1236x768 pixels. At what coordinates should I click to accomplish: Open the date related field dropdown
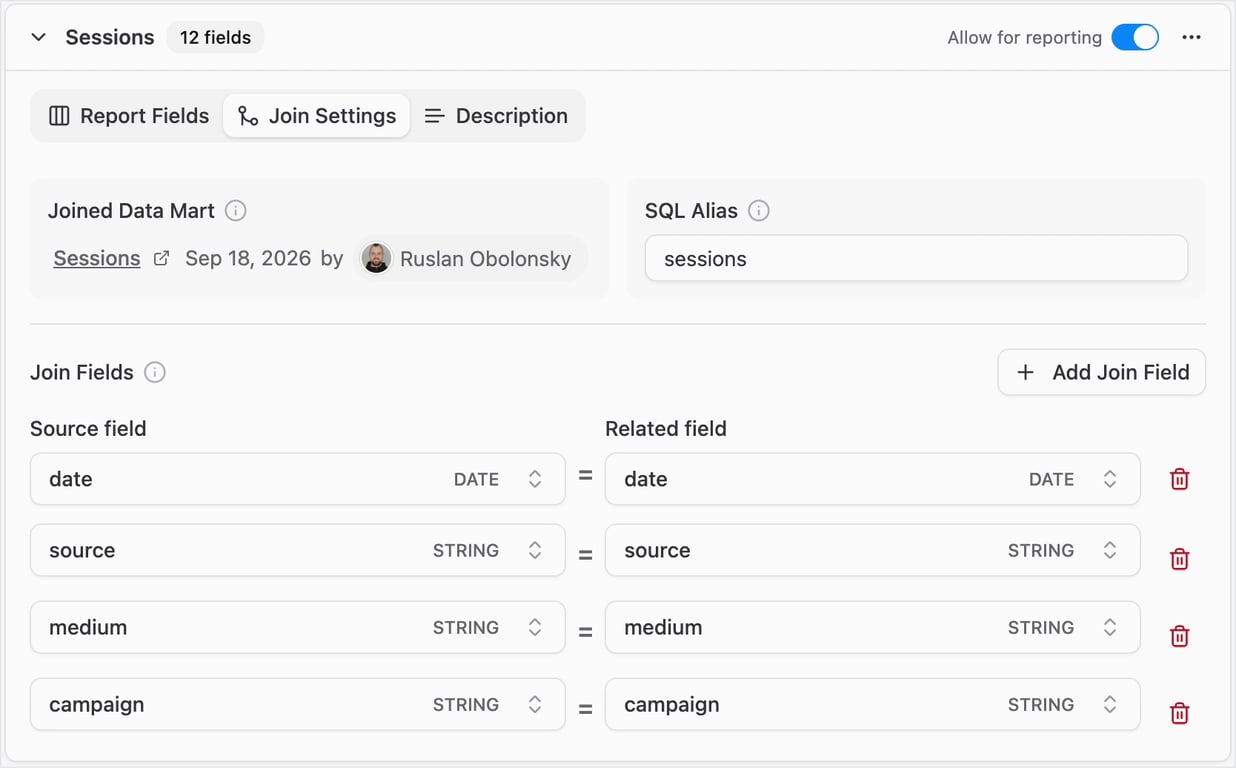[872, 479]
